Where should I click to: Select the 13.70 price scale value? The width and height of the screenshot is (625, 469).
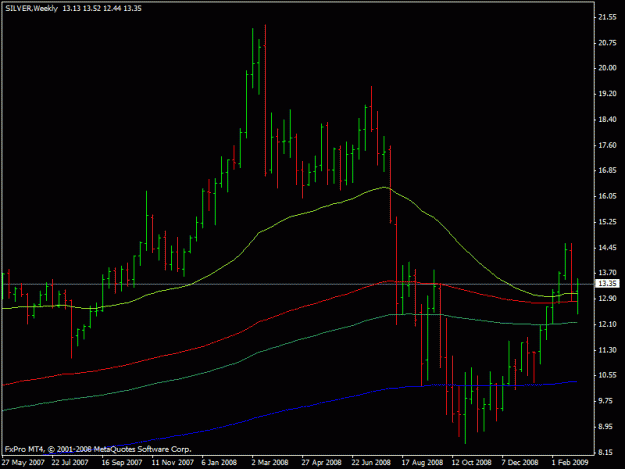click(607, 273)
